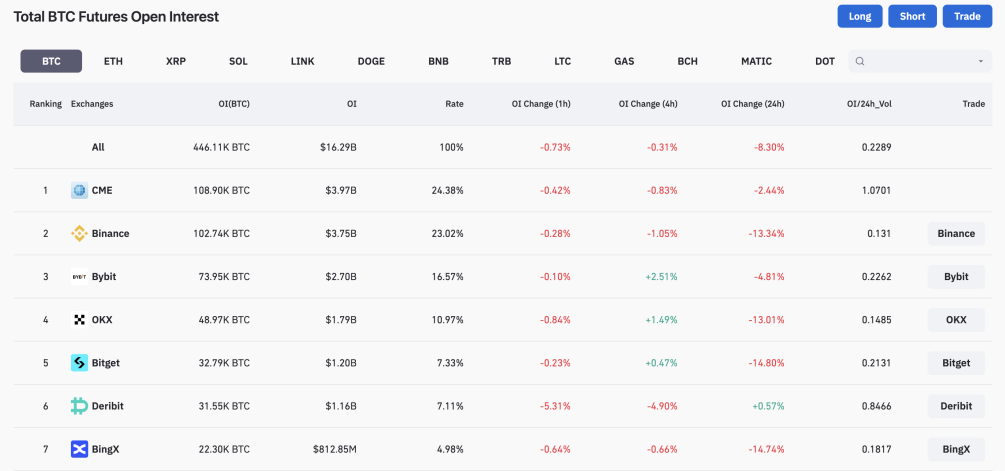Click the Bybit exchange name text
1005x471 pixels.
[104, 277]
